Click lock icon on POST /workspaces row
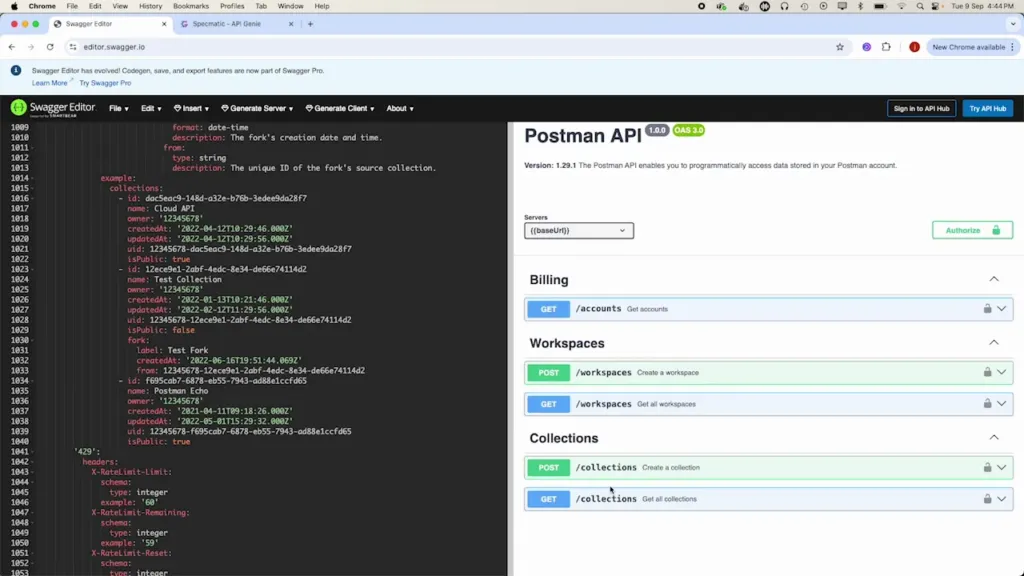This screenshot has height=576, width=1024. coord(987,372)
